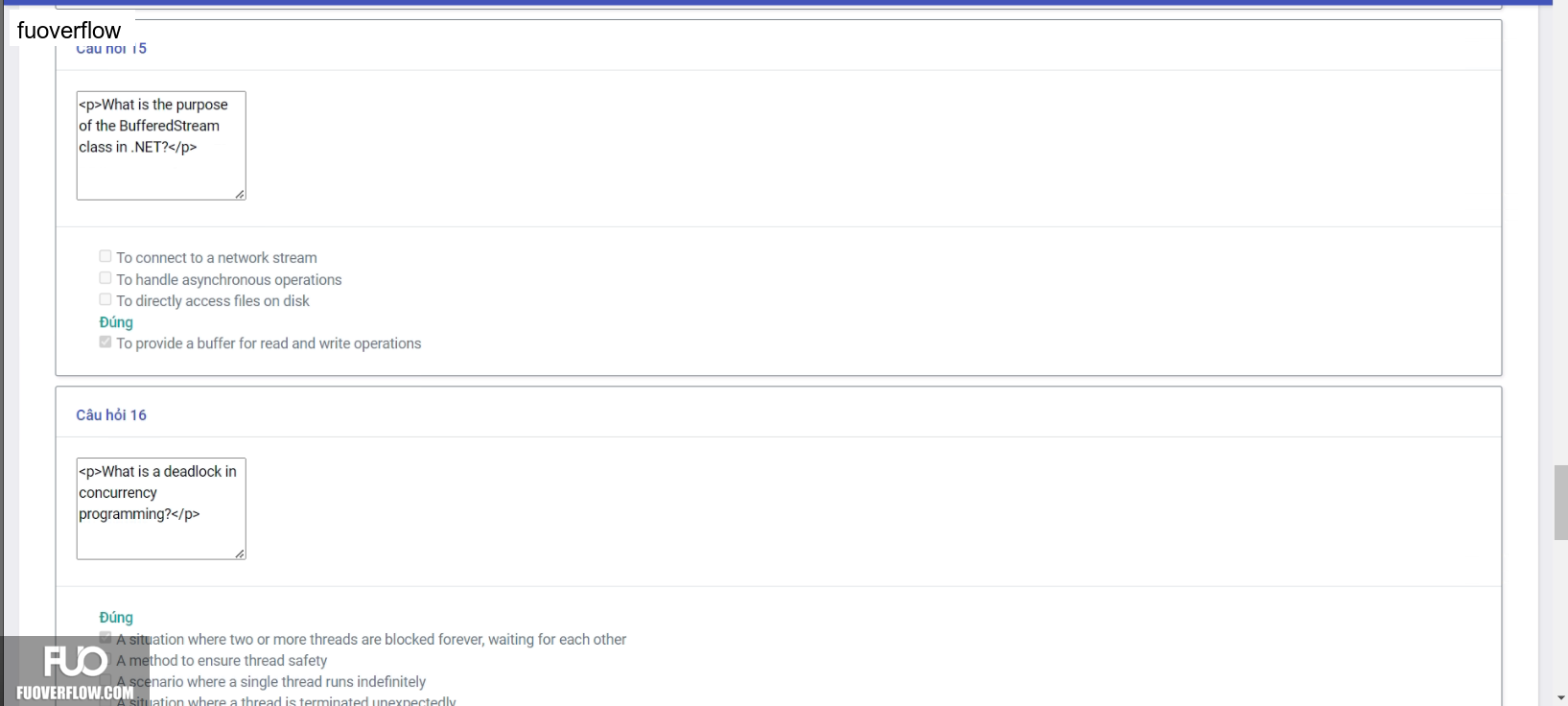Click the page's vertical scrollbar thumb
The height and width of the screenshot is (706, 1568).
tap(1560, 503)
